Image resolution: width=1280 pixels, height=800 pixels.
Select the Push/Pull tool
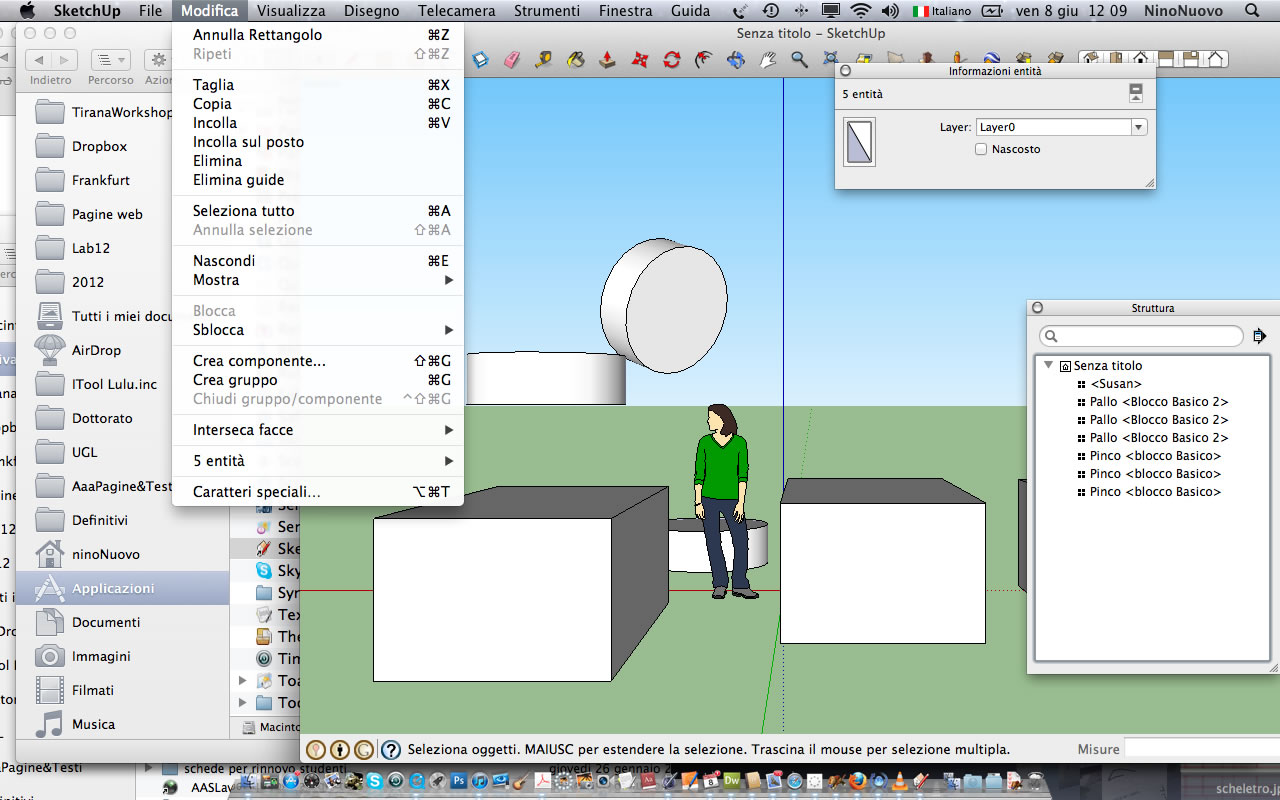tap(607, 60)
